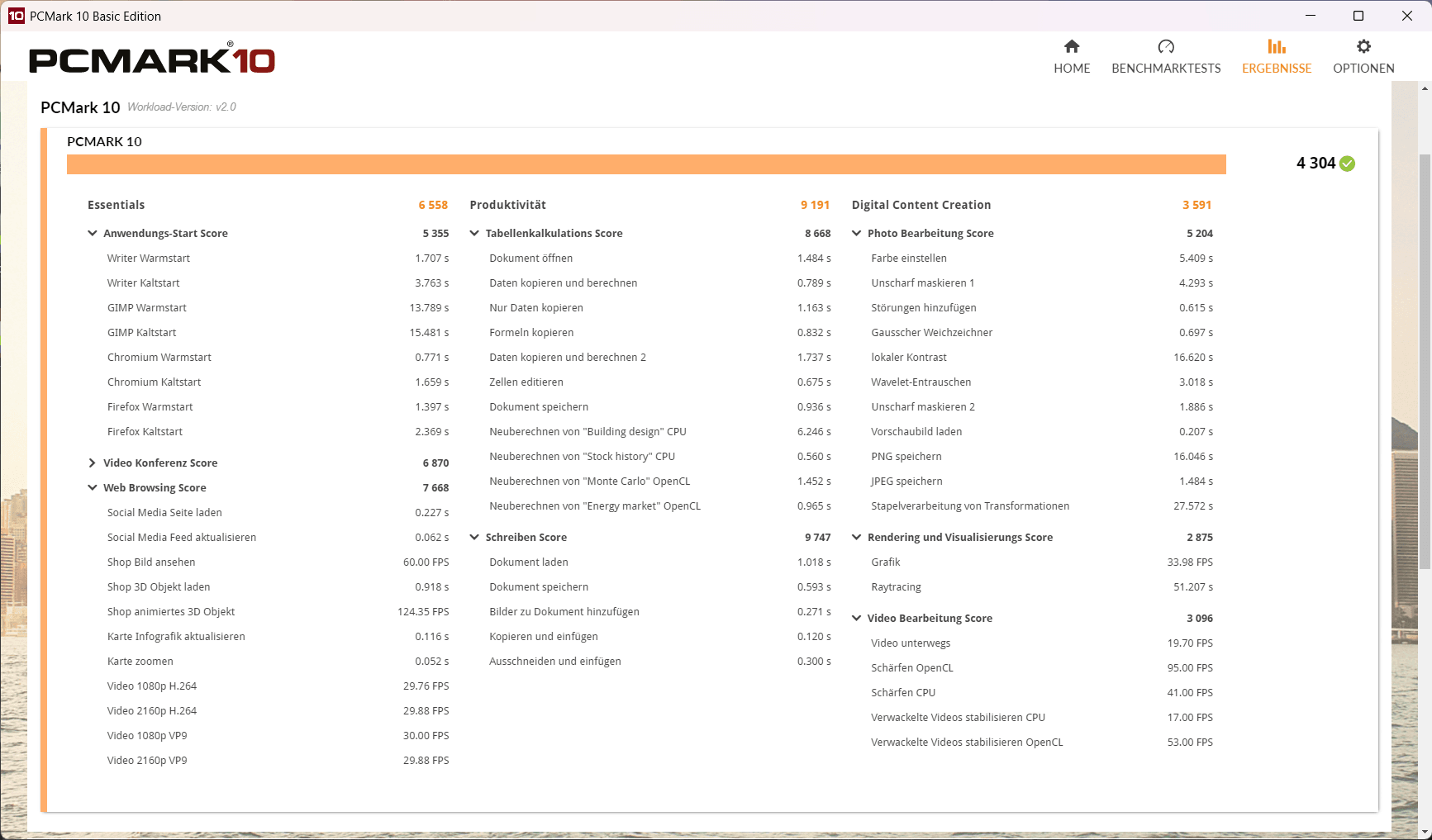Click the orange PCMark 10 score bar
Viewport: 1432px width, 840px height.
tap(646, 164)
